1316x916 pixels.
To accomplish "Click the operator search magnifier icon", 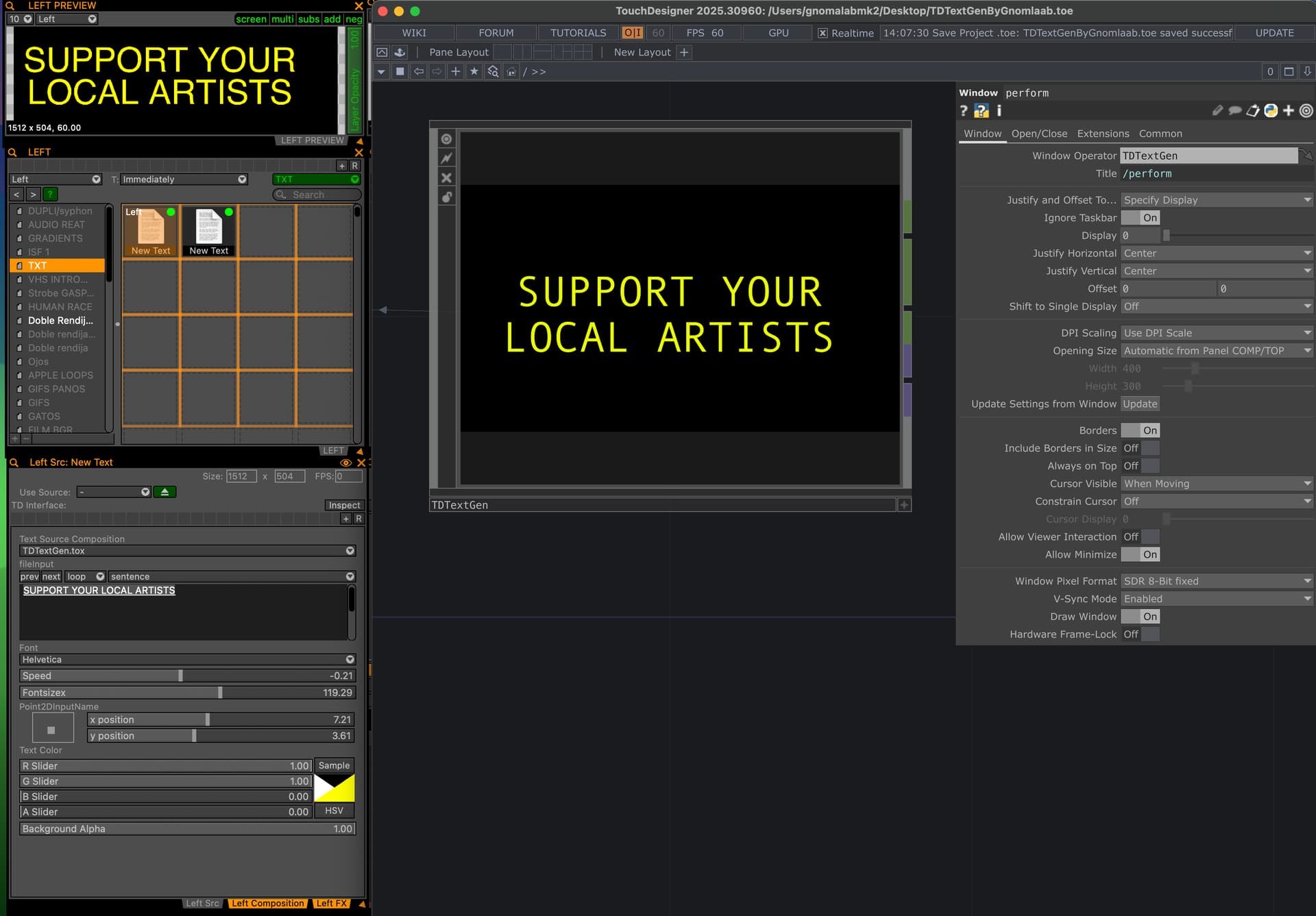I will click(x=493, y=71).
